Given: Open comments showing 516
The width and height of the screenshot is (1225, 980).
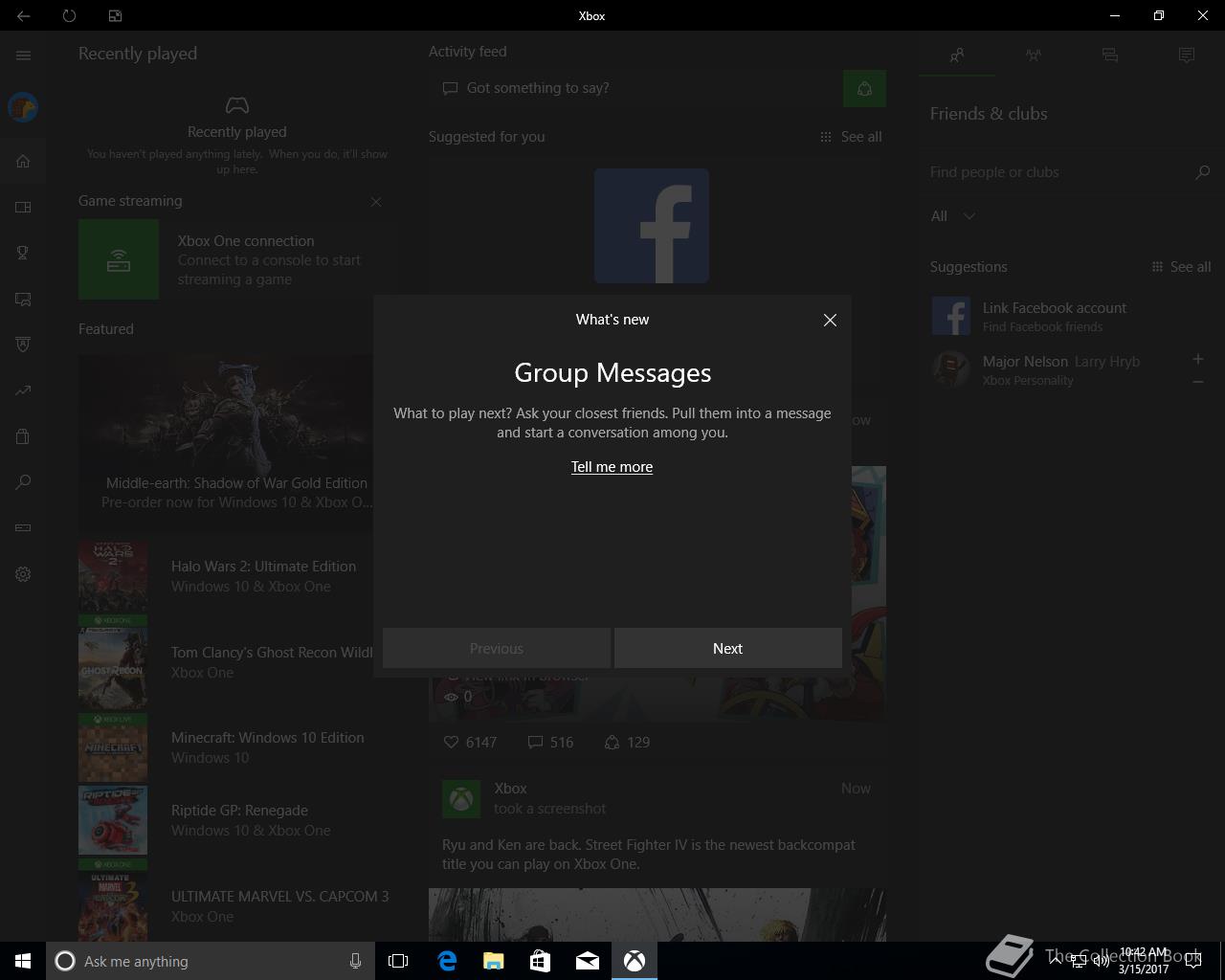Looking at the screenshot, I should 550,742.
